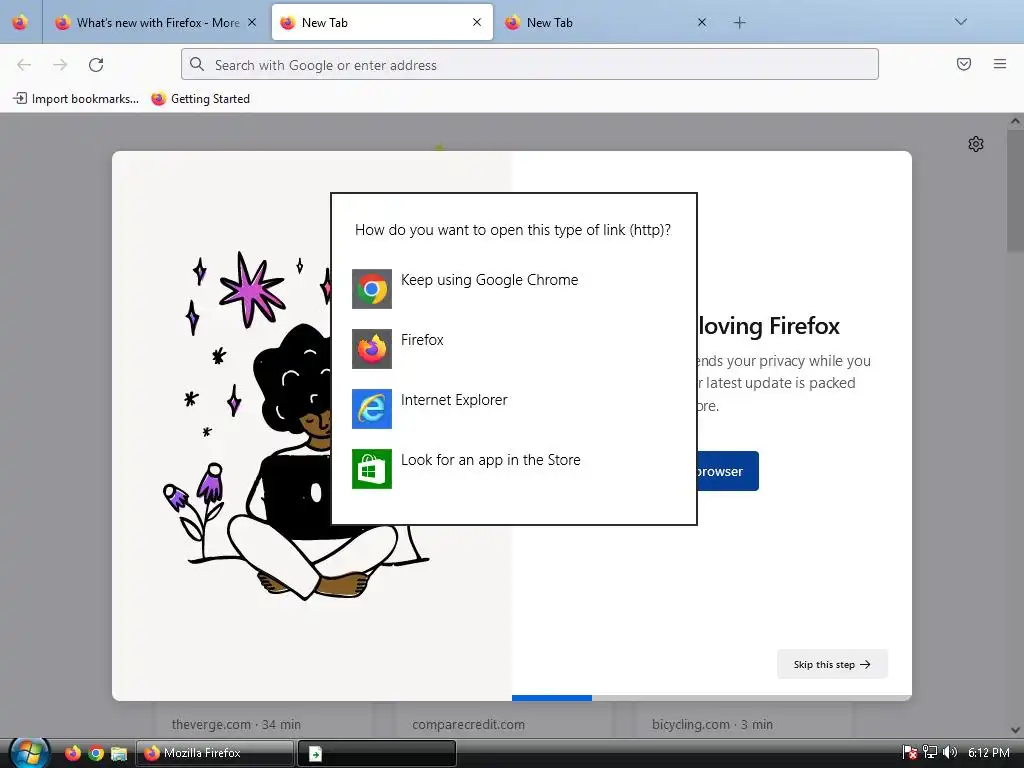Open the Firefox application menu
1024x768 pixels.
pyautogui.click(x=1000, y=64)
